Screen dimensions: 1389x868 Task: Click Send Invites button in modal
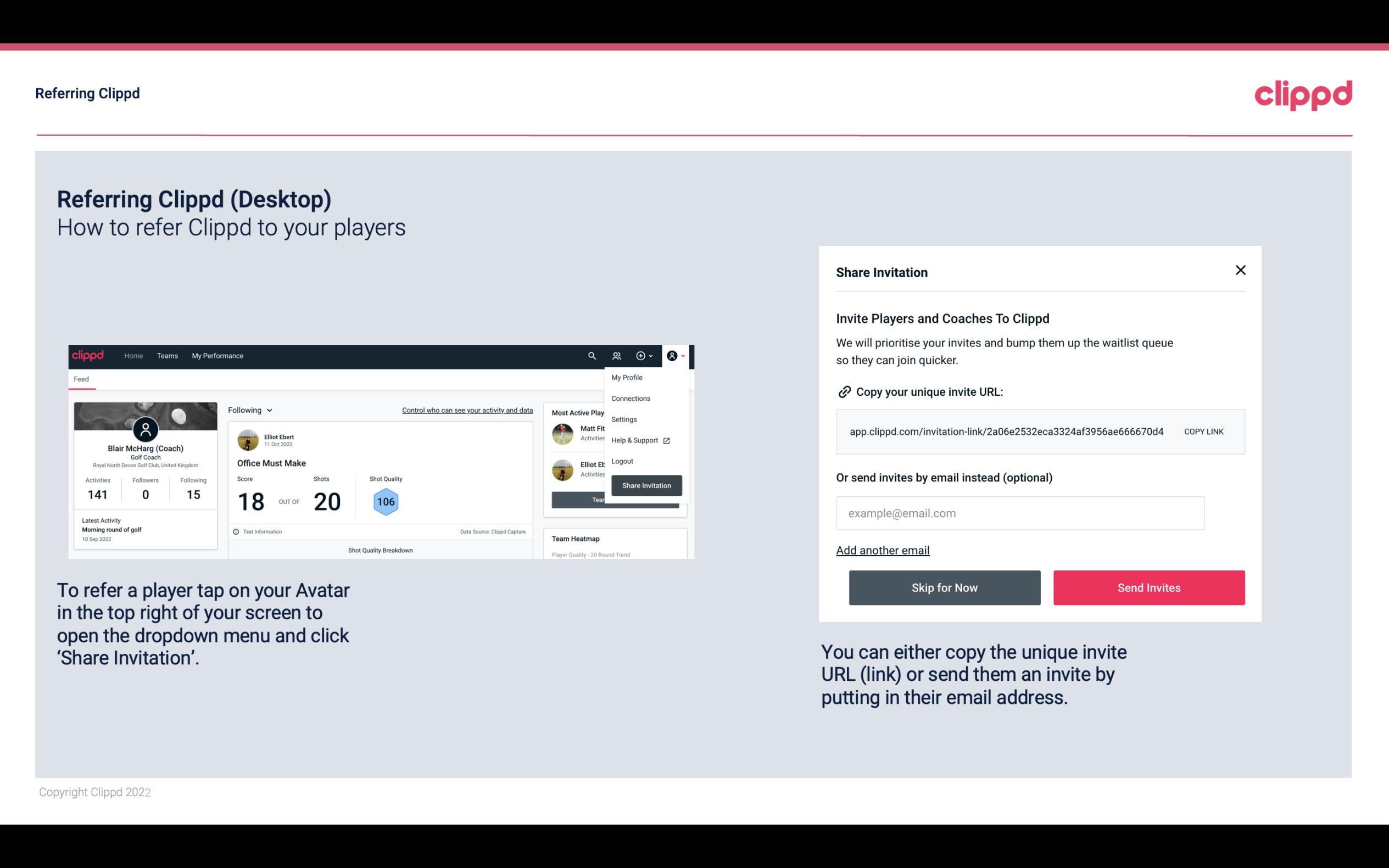pos(1149,587)
